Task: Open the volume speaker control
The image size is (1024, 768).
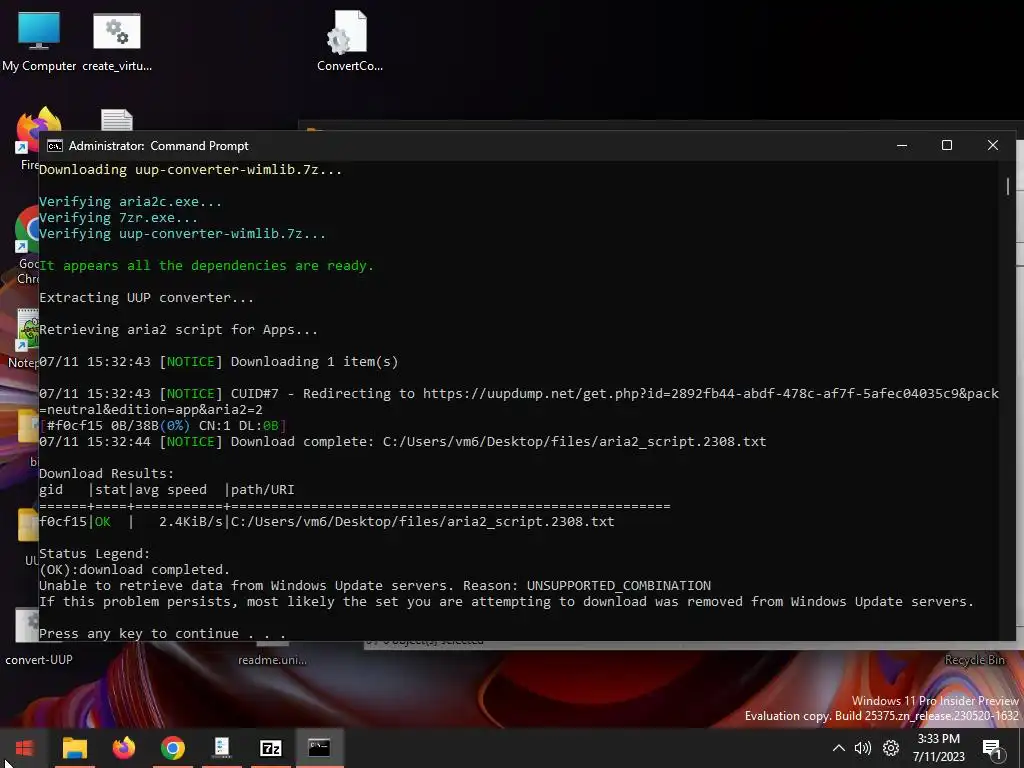Action: [863, 748]
